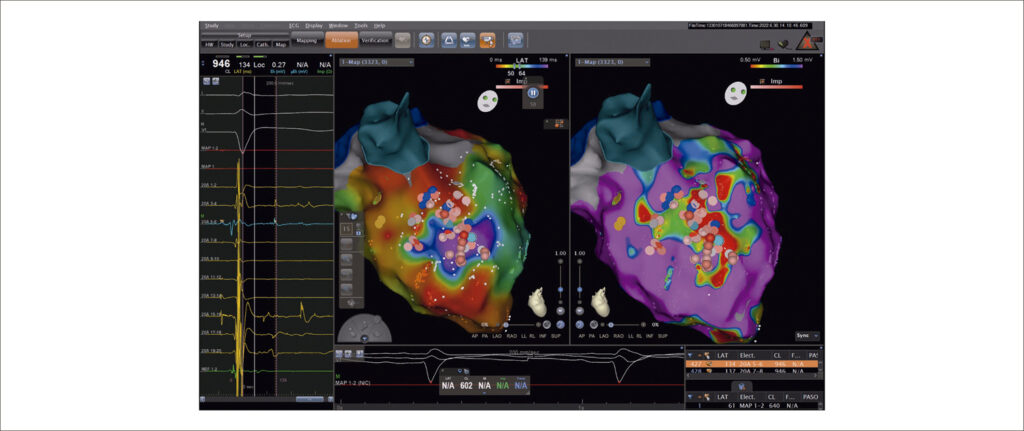Open the HW setup tab

(x=209, y=44)
